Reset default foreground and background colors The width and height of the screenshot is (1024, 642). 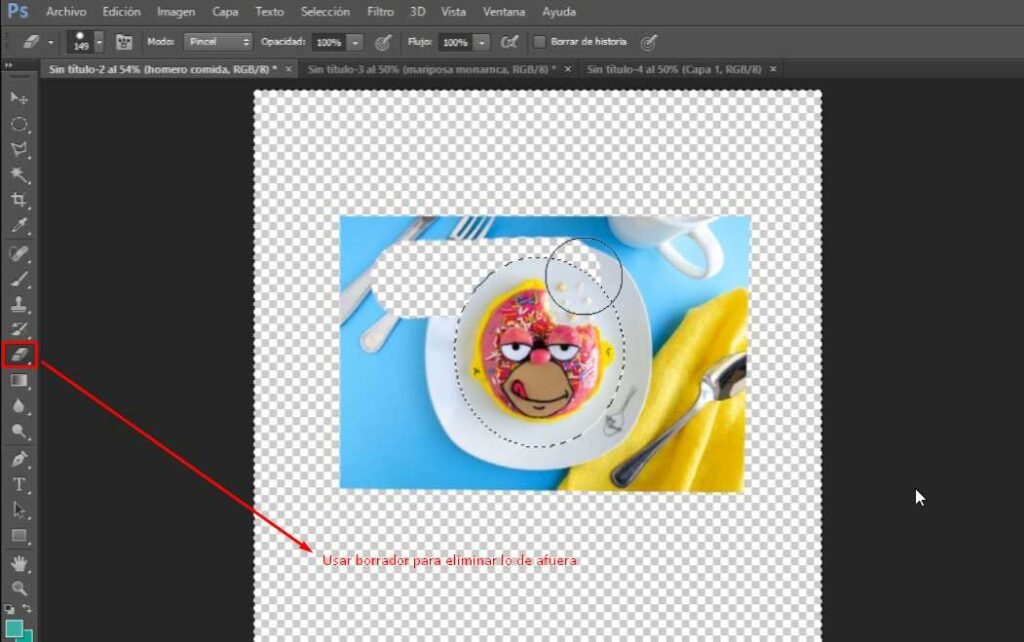click(9, 609)
